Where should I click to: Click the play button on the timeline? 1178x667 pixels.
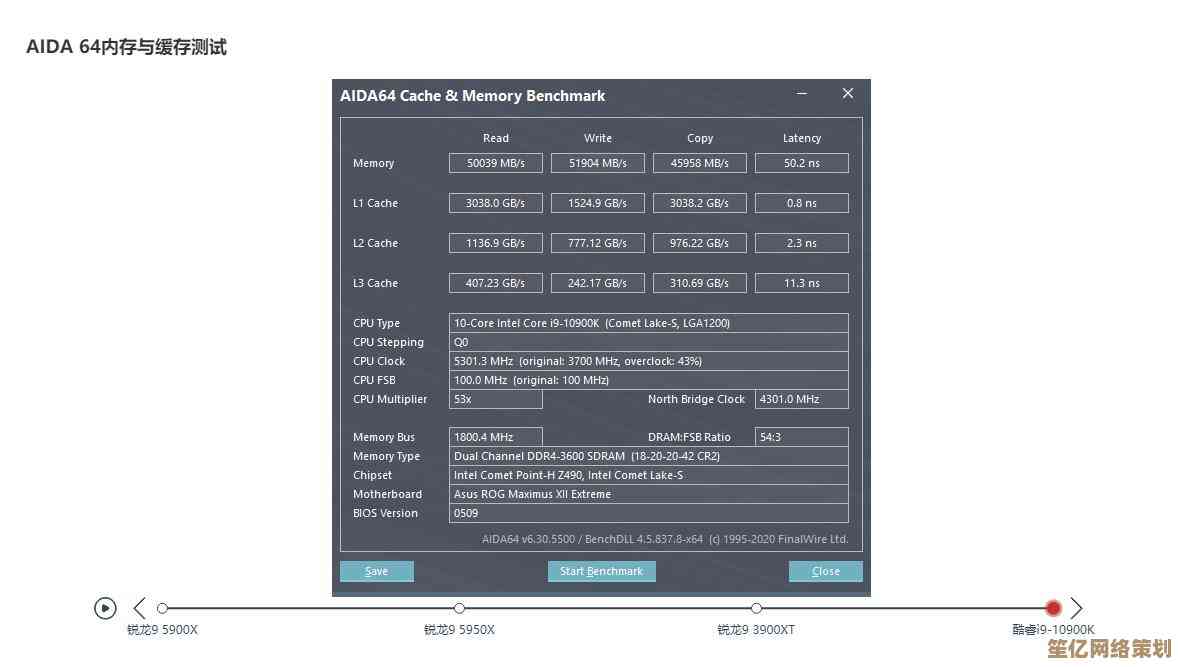(x=105, y=608)
